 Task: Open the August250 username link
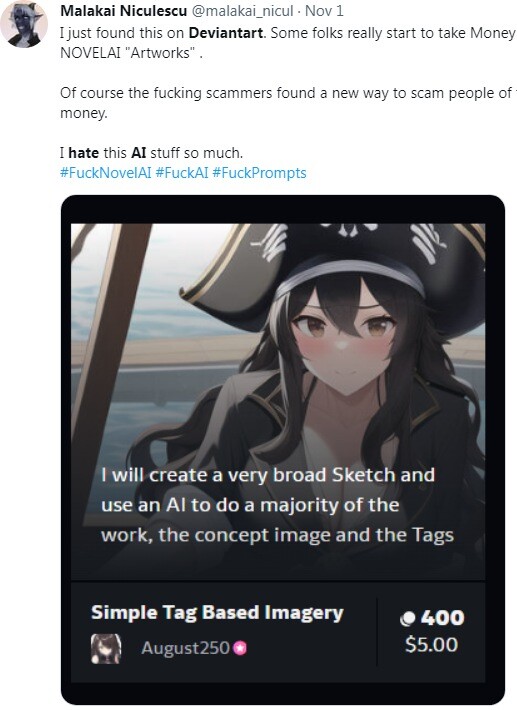pyautogui.click(x=185, y=648)
